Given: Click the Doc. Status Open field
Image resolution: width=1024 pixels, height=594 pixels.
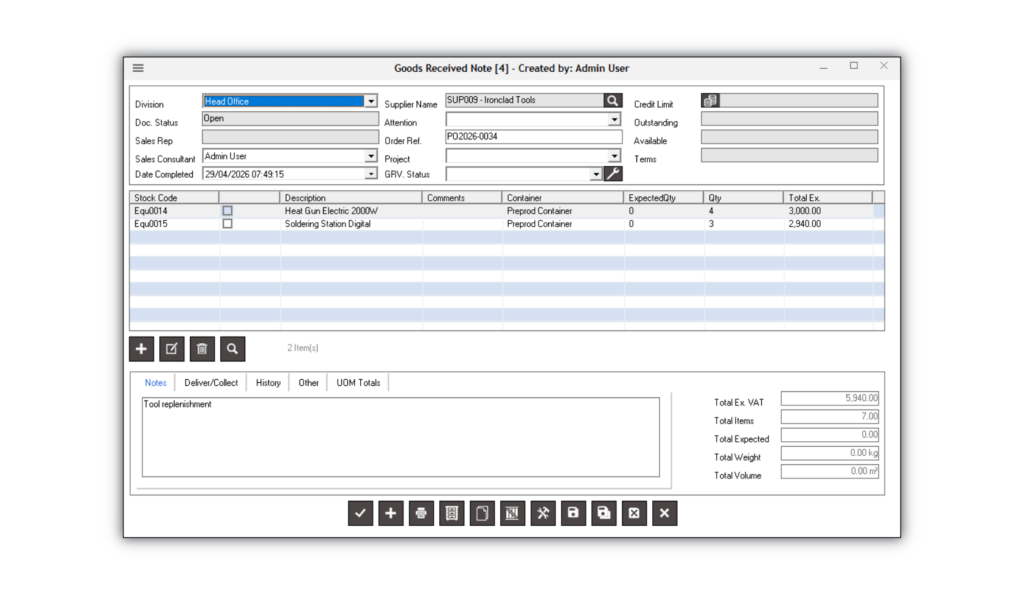Looking at the screenshot, I should click(290, 119).
